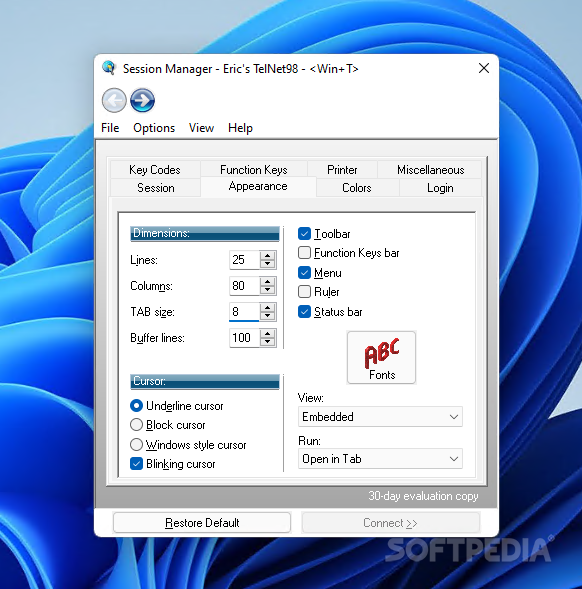Expand the Run dropdown showing Open in Tab
The image size is (582, 589).
[x=380, y=459]
